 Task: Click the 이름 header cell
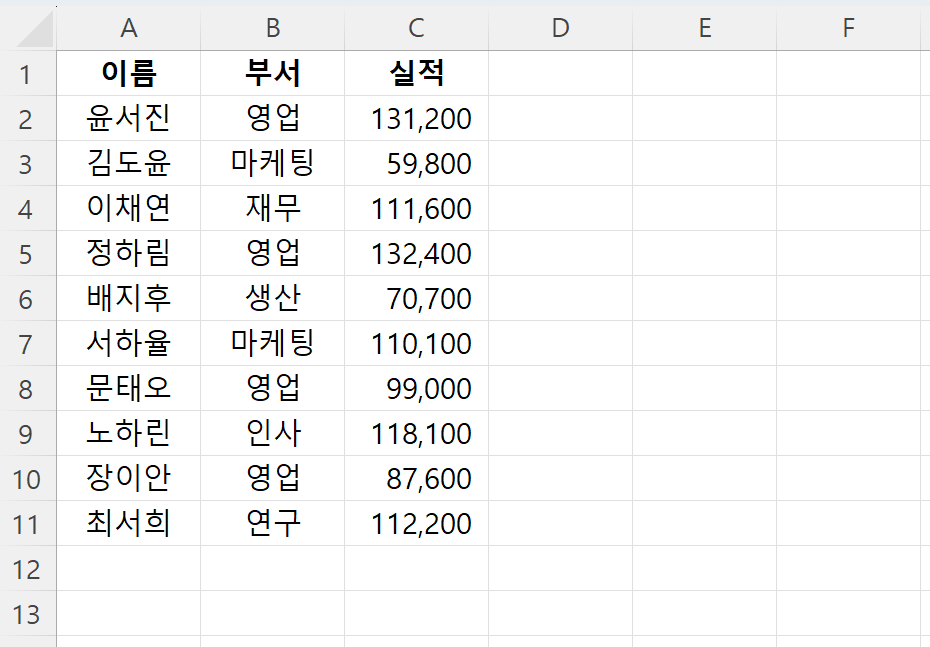(128, 73)
